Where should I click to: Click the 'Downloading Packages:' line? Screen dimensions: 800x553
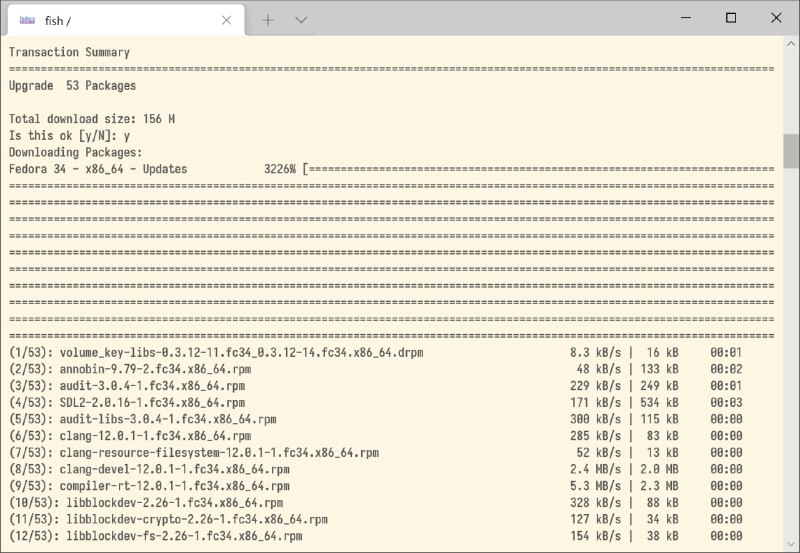point(76,153)
